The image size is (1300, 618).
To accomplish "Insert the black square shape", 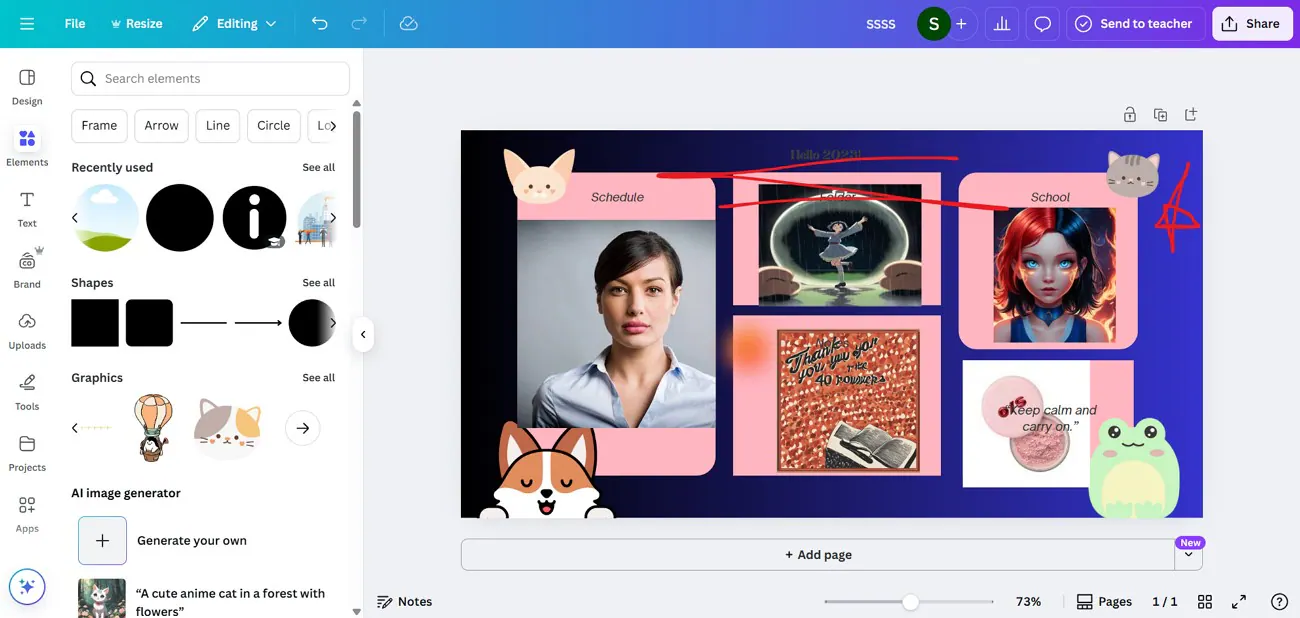I will pos(95,323).
